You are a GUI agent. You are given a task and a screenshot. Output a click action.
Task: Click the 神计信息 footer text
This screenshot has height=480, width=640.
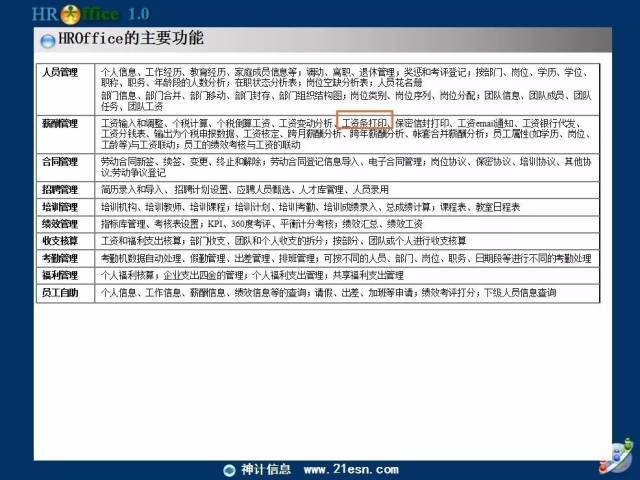point(266,469)
